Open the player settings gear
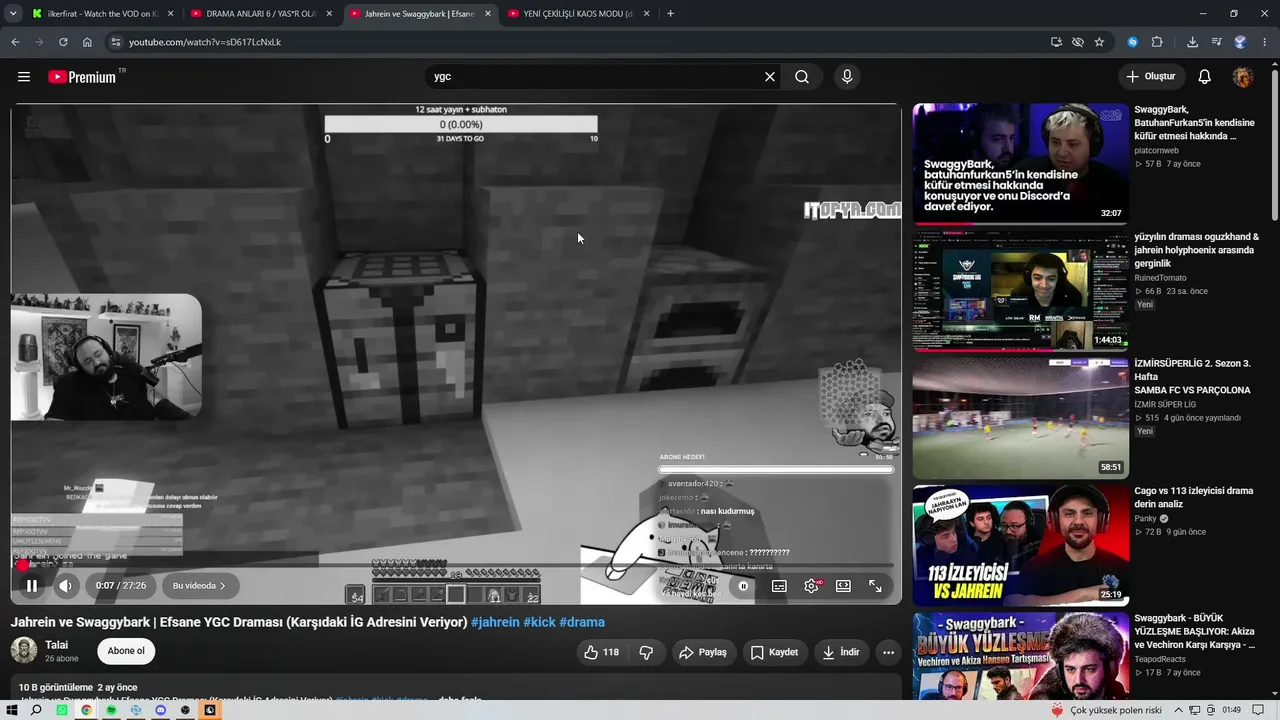Viewport: 1280px width, 720px height. 811,586
